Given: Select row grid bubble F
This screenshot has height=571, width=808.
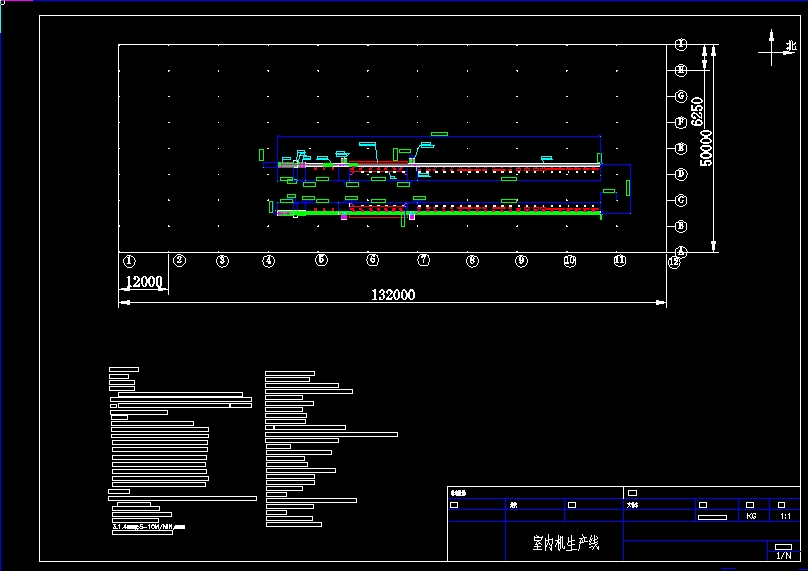Looking at the screenshot, I should tap(681, 122).
